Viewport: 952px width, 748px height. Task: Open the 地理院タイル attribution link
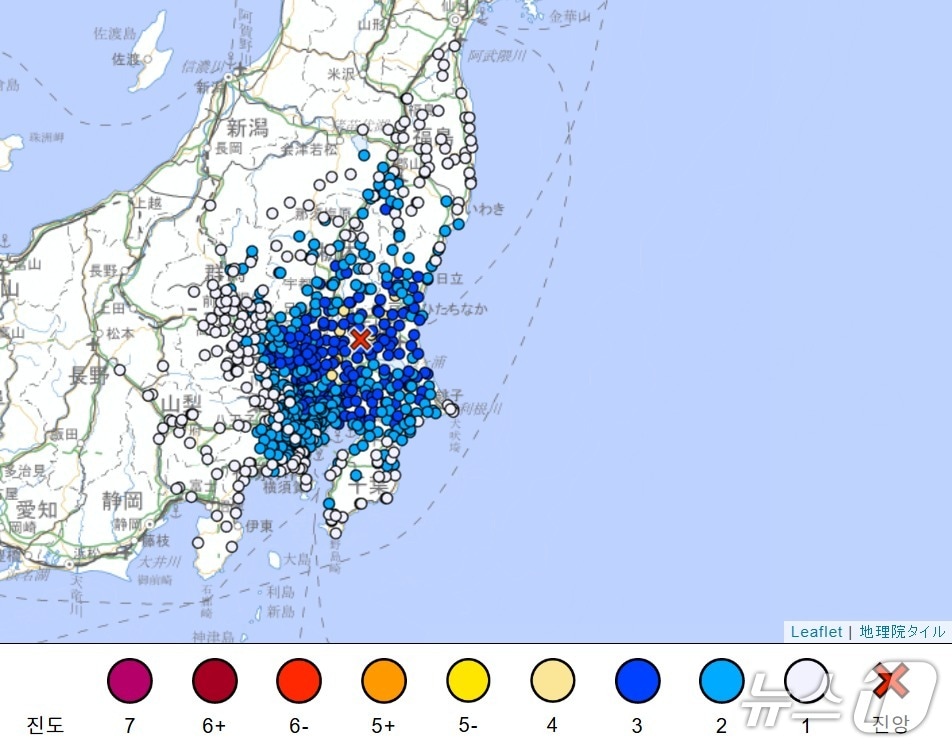pos(901,631)
